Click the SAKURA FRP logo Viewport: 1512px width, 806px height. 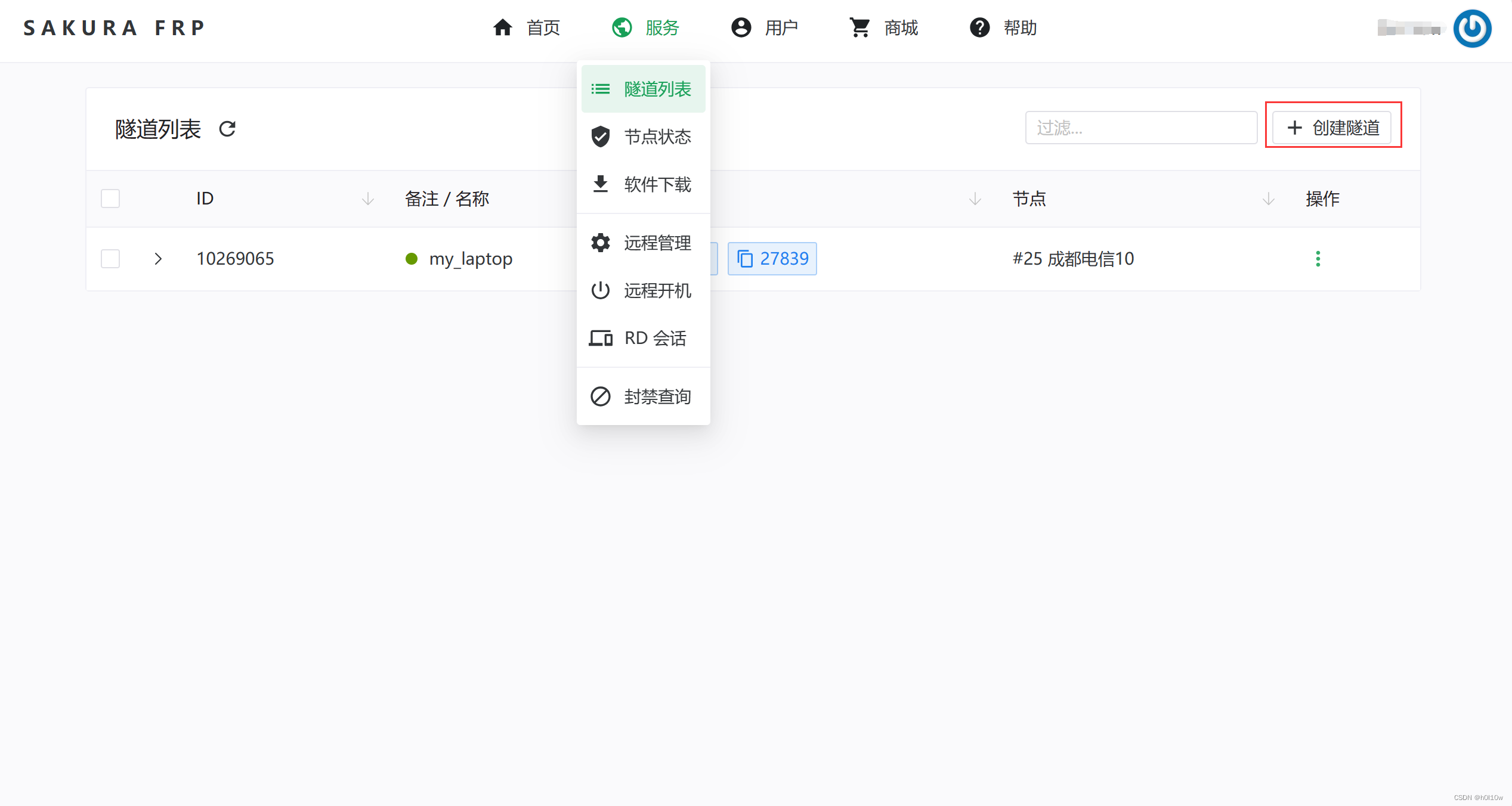(x=115, y=28)
